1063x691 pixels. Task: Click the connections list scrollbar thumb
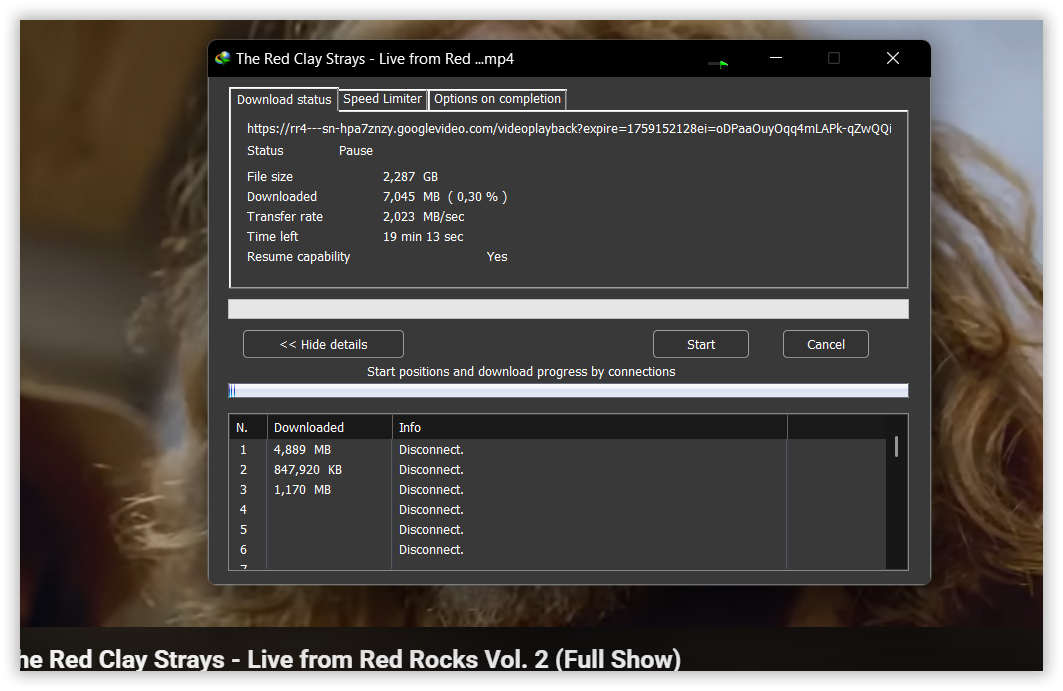tap(896, 446)
